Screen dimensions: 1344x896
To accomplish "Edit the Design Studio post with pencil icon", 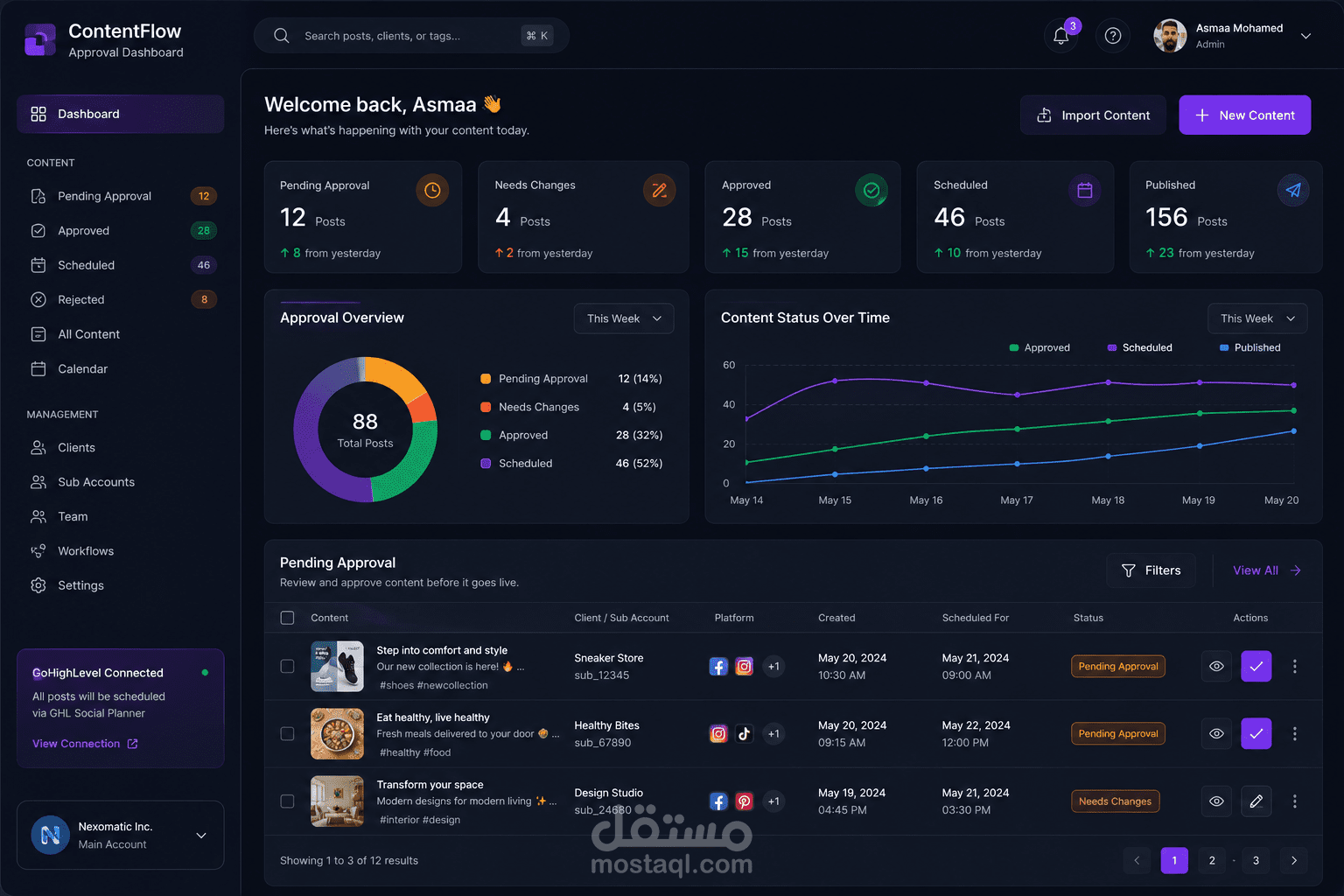I will coord(1256,801).
